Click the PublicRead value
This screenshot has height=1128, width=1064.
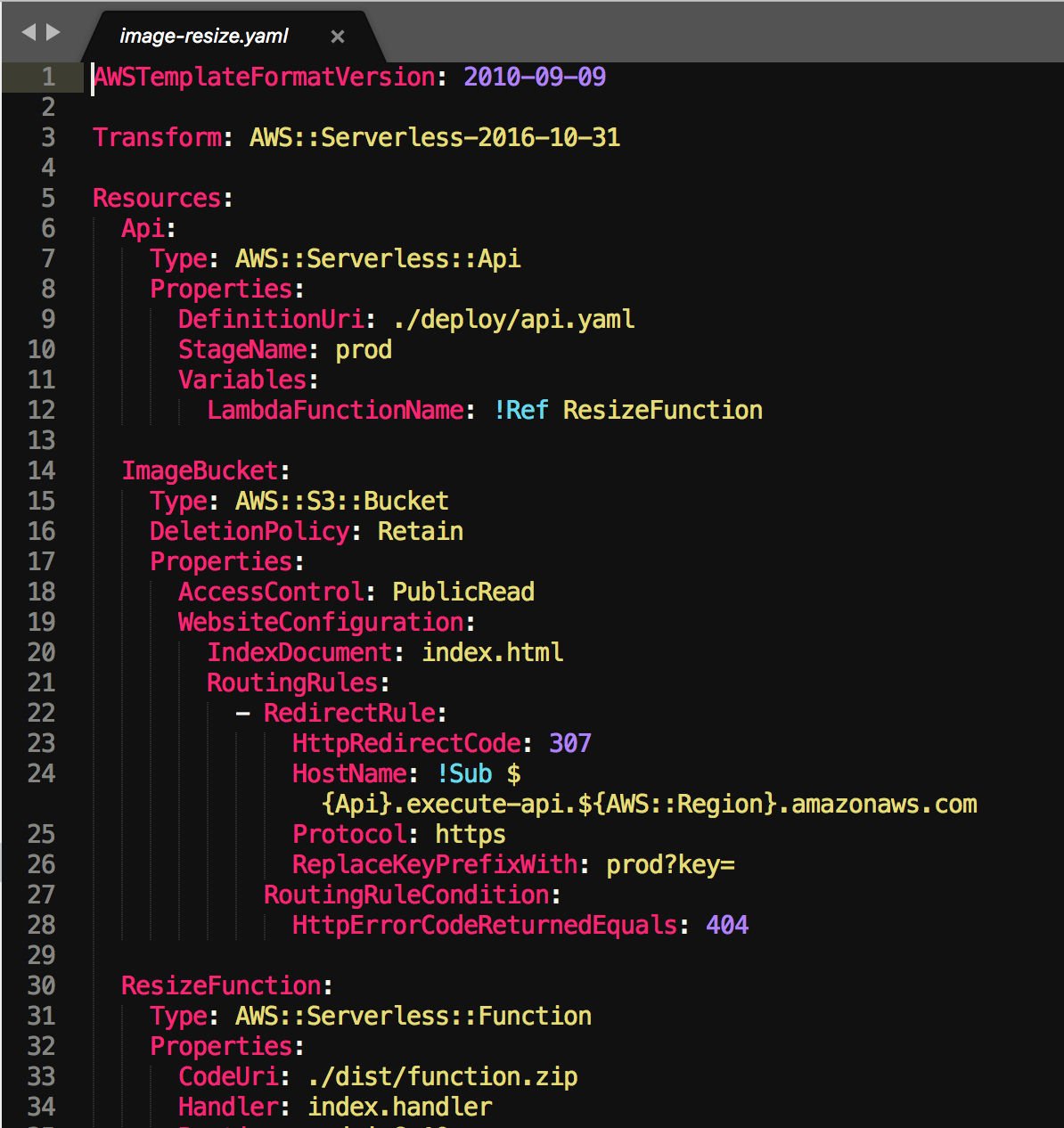click(463, 592)
